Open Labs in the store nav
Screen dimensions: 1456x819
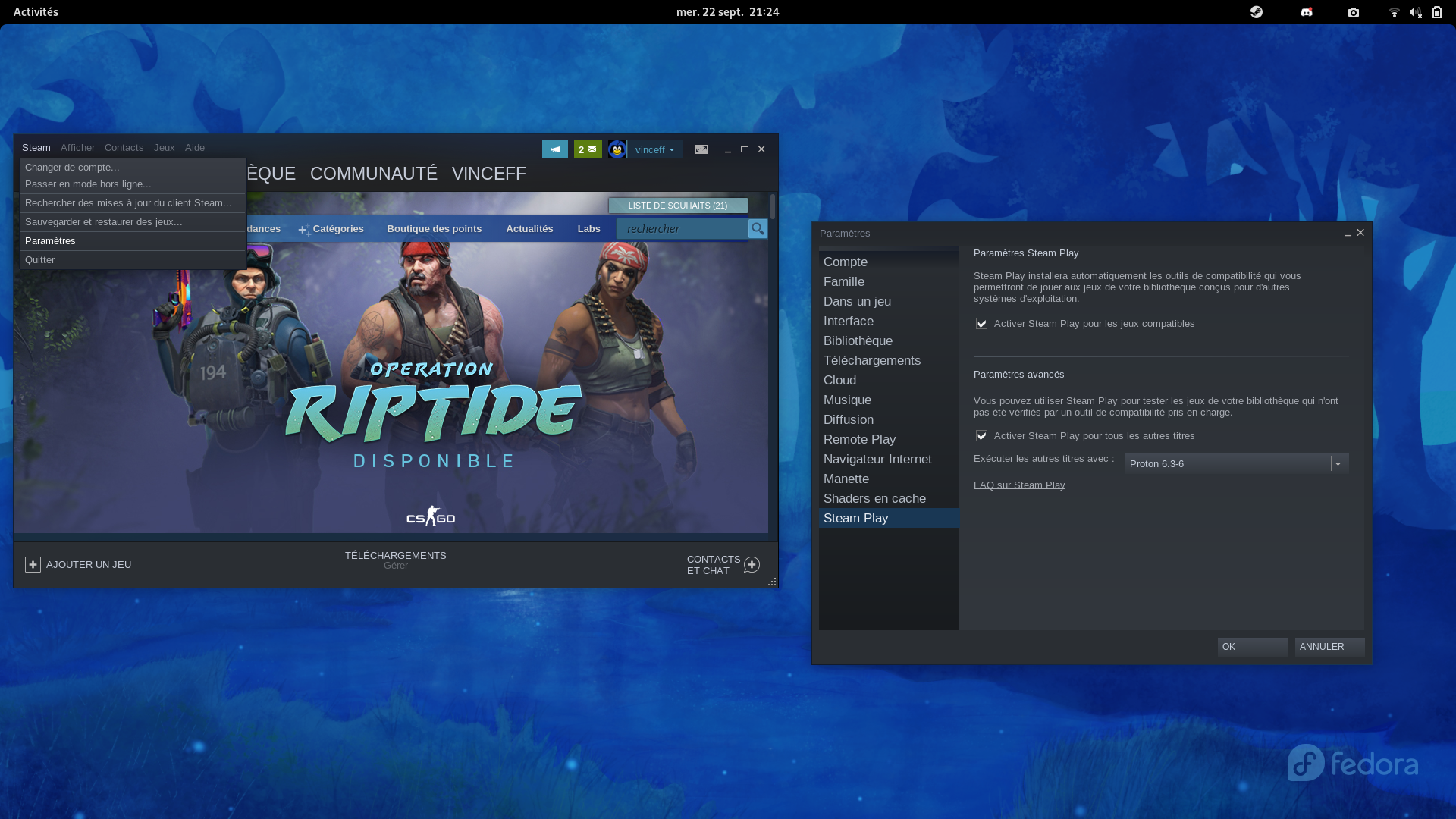588,229
